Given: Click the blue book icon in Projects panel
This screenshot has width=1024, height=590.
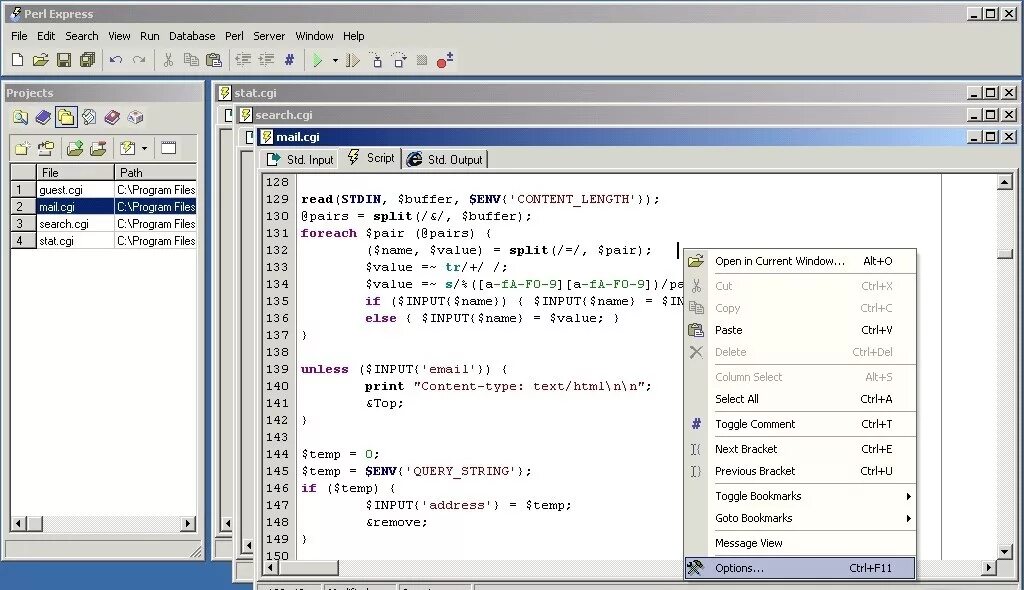Looking at the screenshot, I should pos(43,117).
